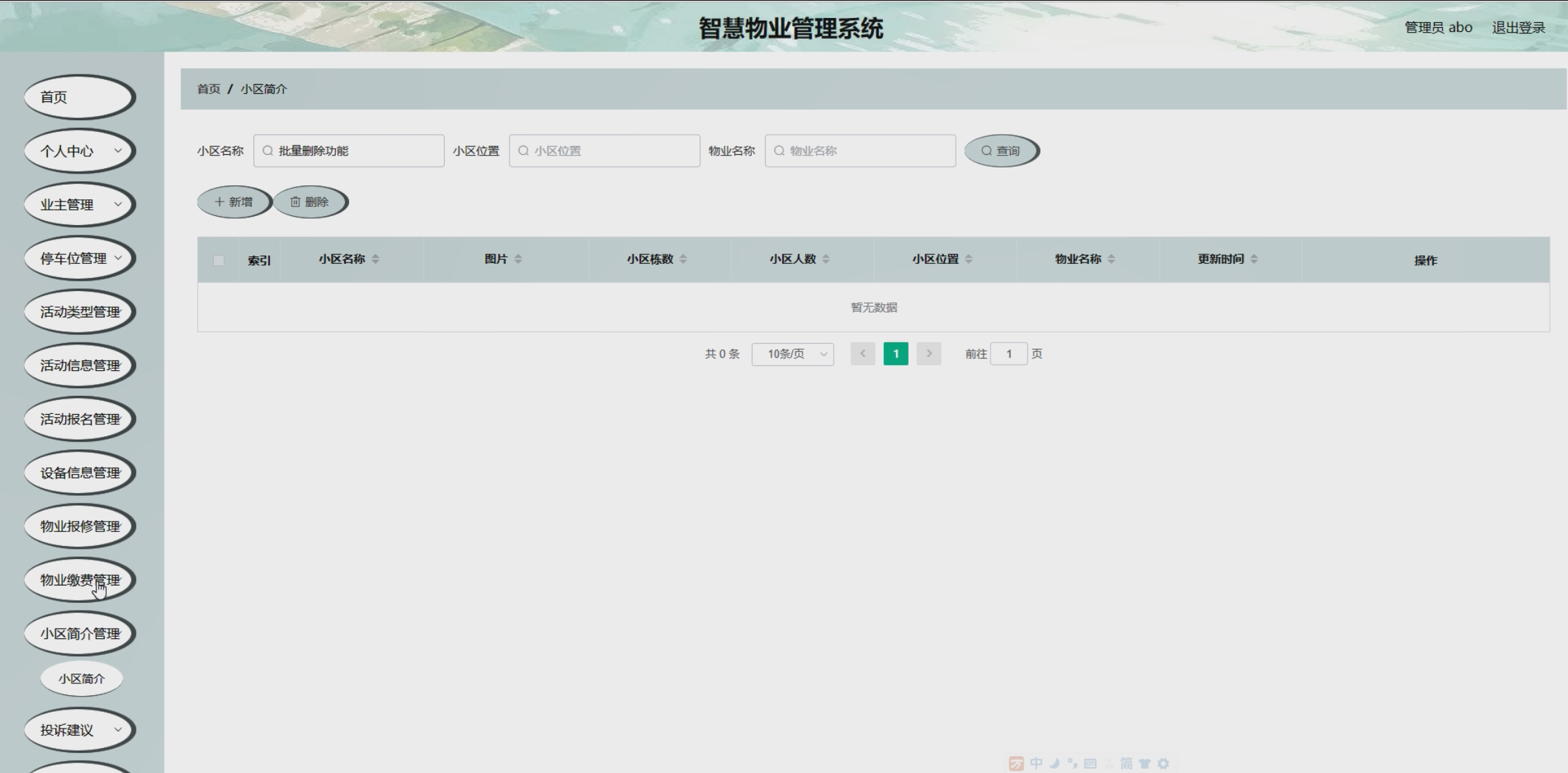Select the 小区简介 submenu item

coord(82,679)
